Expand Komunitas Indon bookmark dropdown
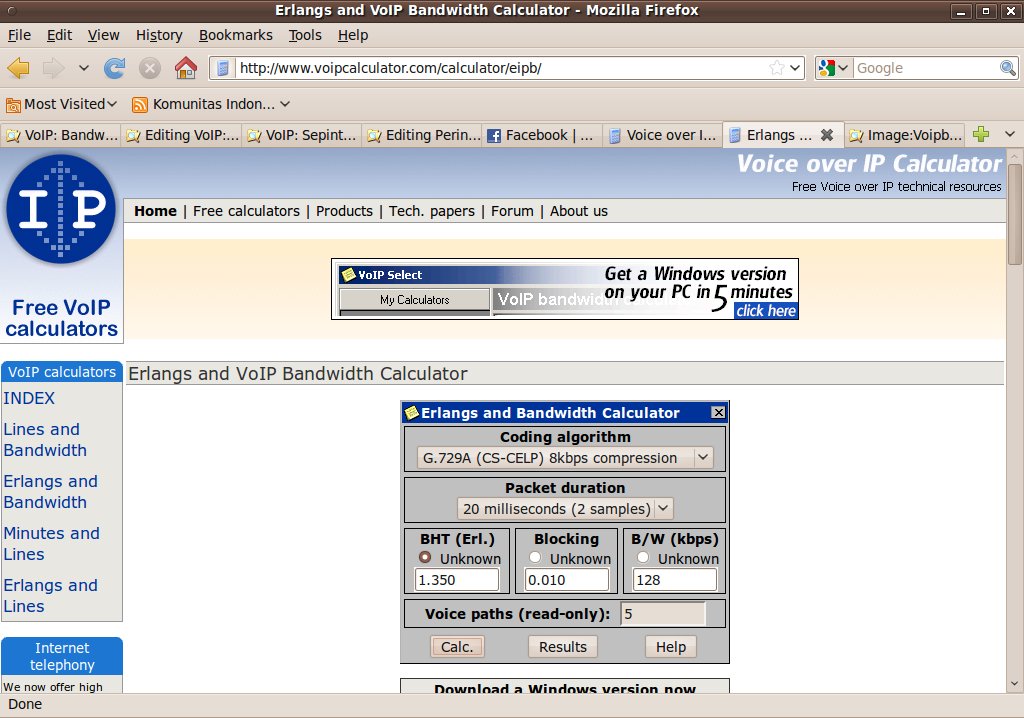 tap(285, 104)
